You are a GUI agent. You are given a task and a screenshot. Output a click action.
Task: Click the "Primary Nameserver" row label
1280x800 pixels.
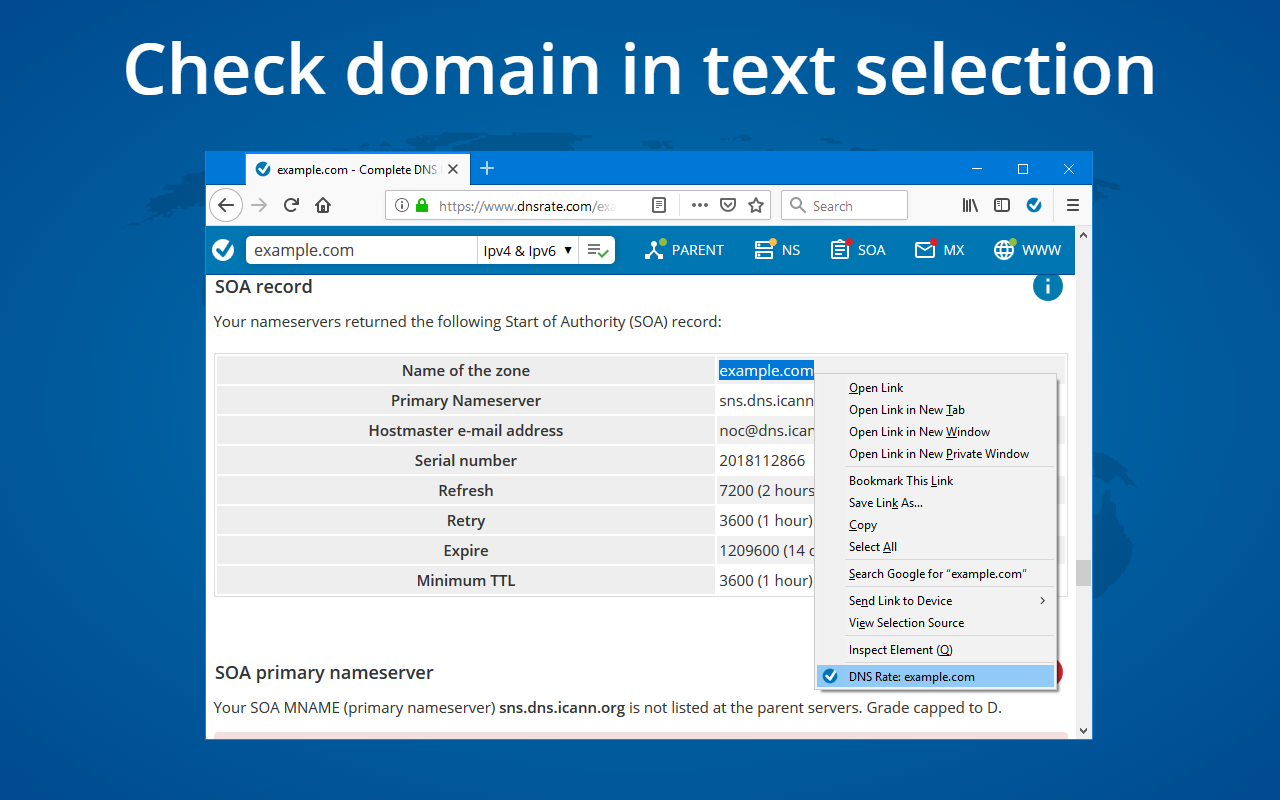point(466,401)
